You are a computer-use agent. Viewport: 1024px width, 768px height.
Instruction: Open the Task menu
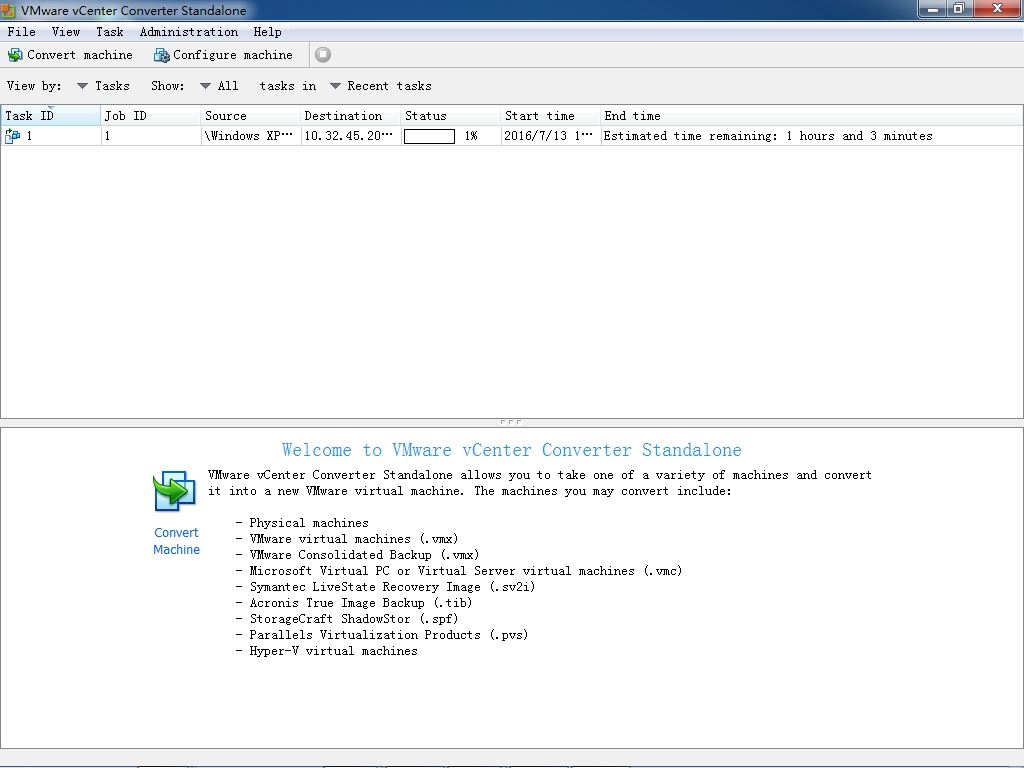[x=110, y=32]
